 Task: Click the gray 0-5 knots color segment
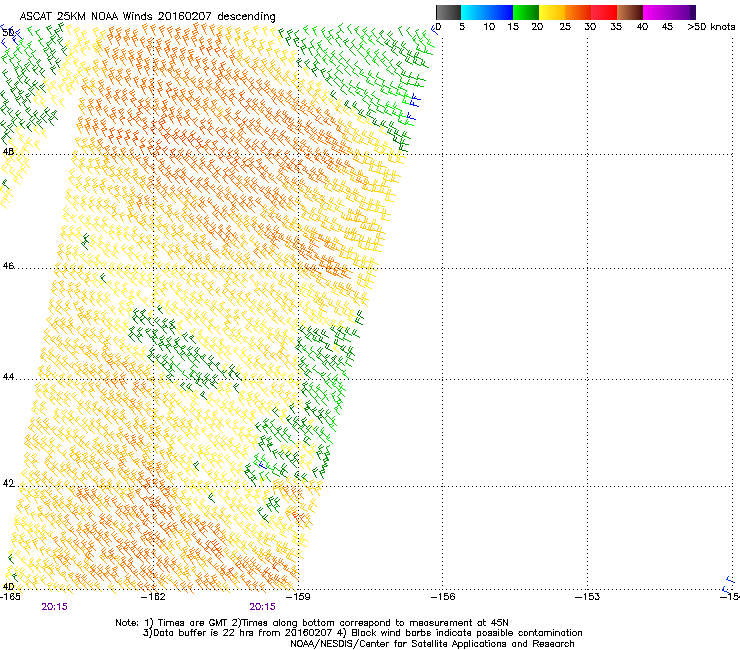click(448, 12)
